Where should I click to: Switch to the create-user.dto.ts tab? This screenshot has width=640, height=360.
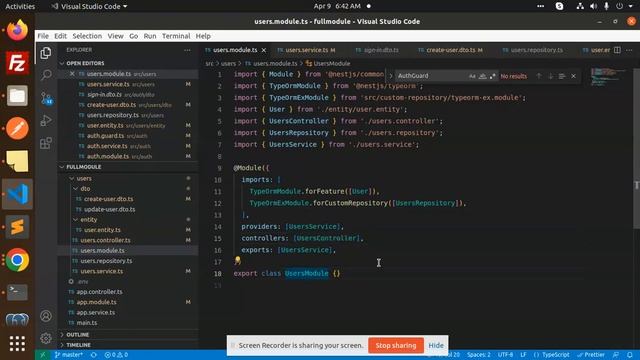point(451,50)
